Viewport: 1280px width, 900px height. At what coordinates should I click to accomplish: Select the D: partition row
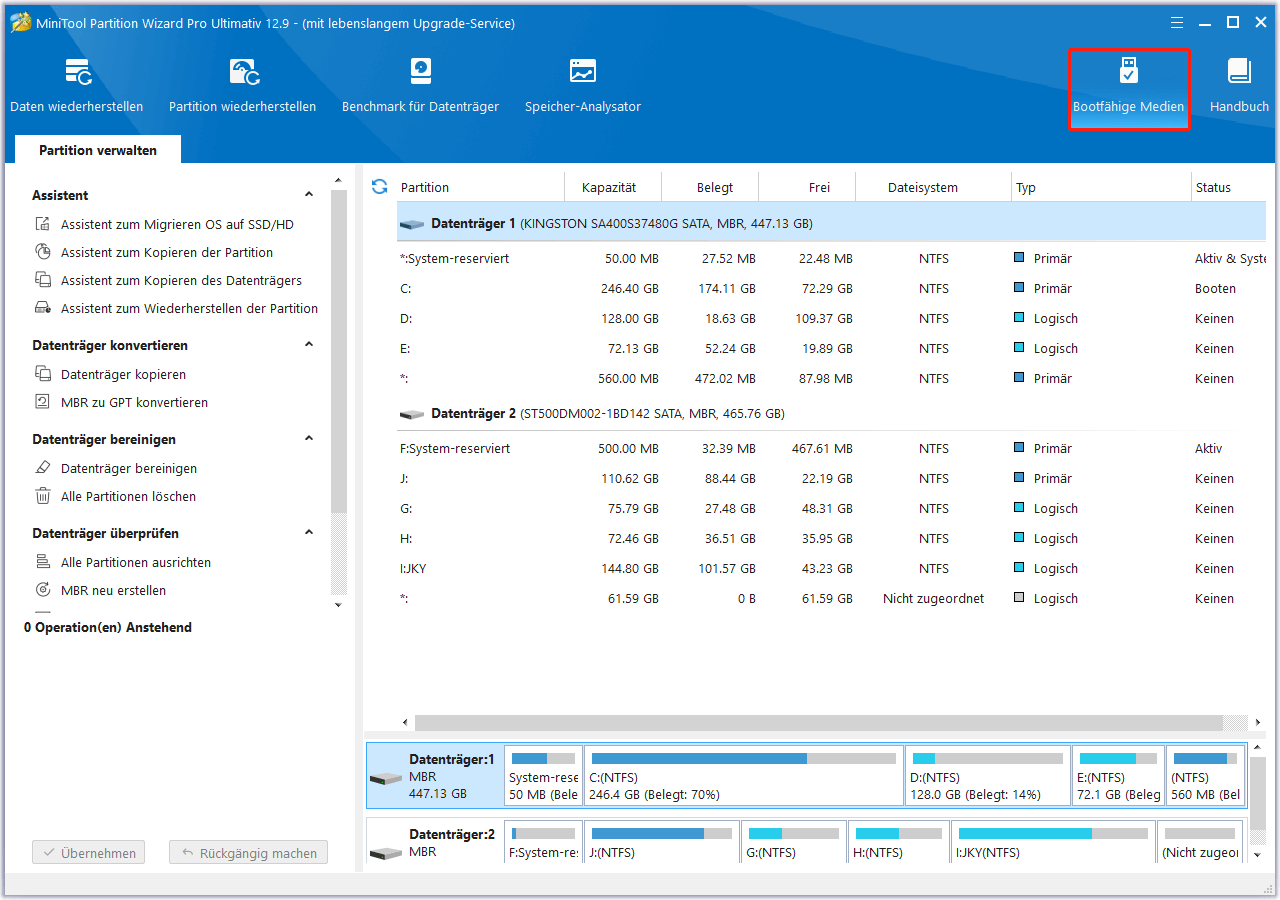832,319
